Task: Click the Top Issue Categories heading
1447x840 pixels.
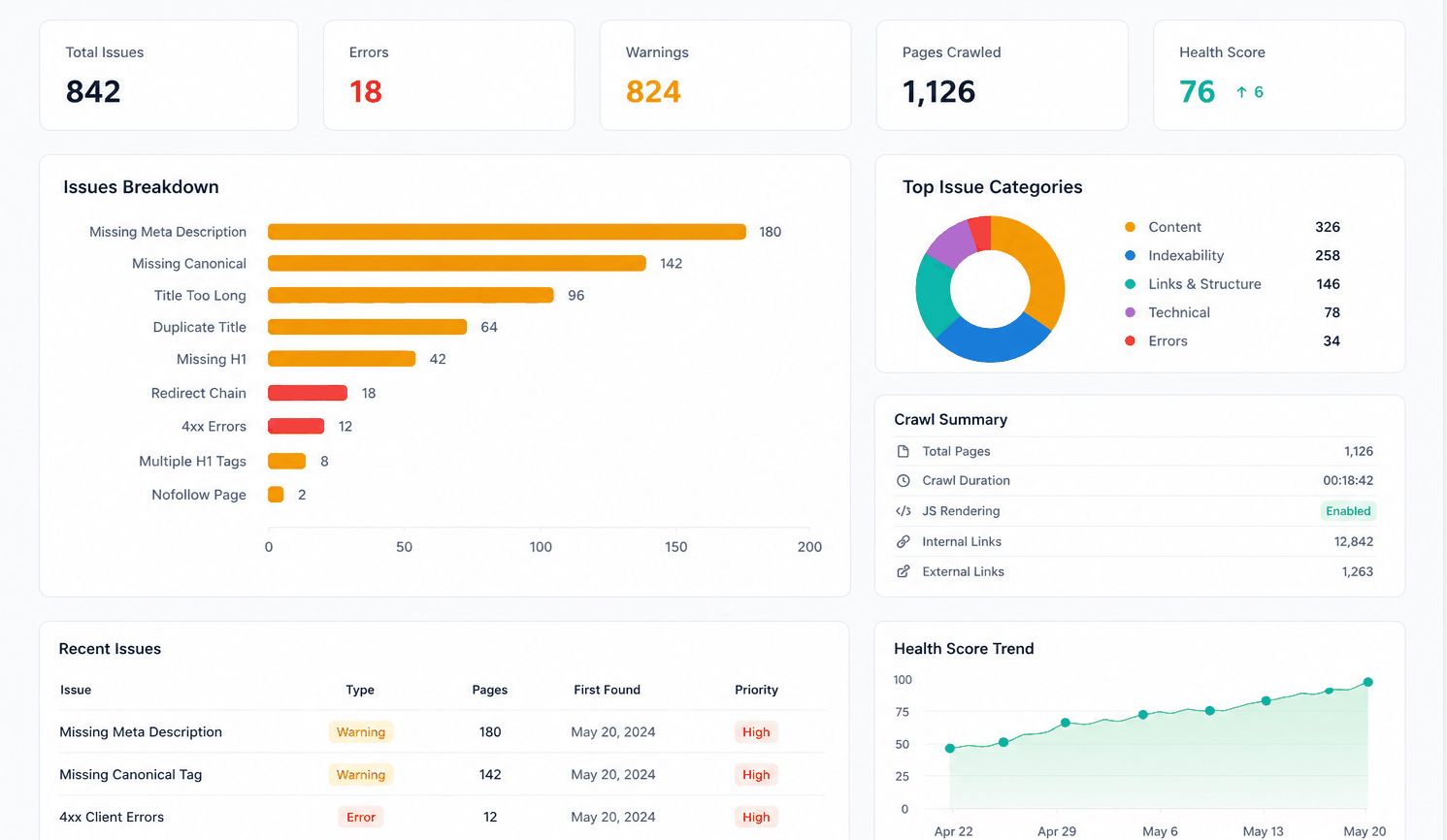Action: point(992,187)
